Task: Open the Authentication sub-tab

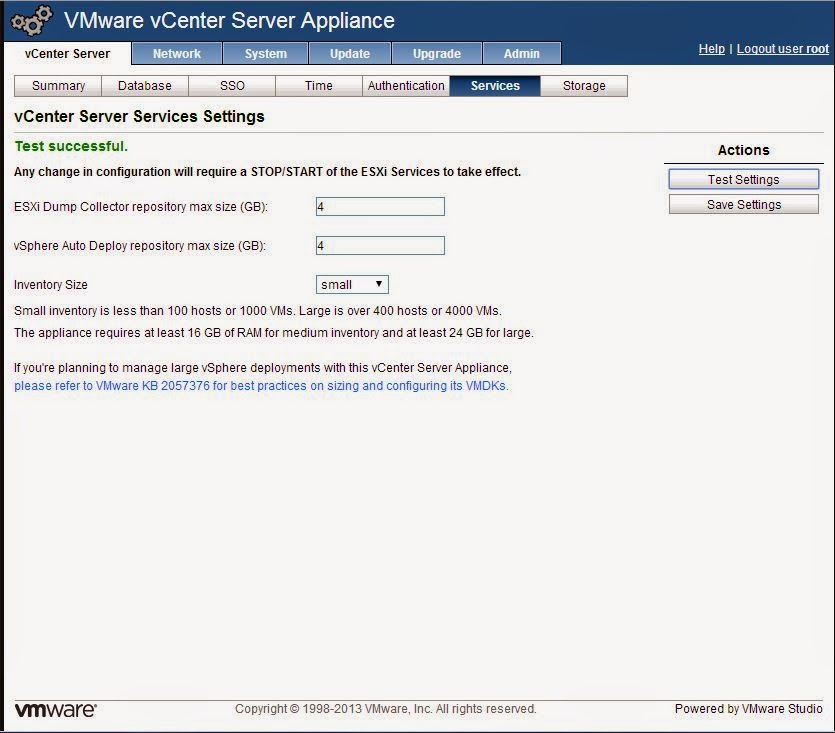Action: 406,86
